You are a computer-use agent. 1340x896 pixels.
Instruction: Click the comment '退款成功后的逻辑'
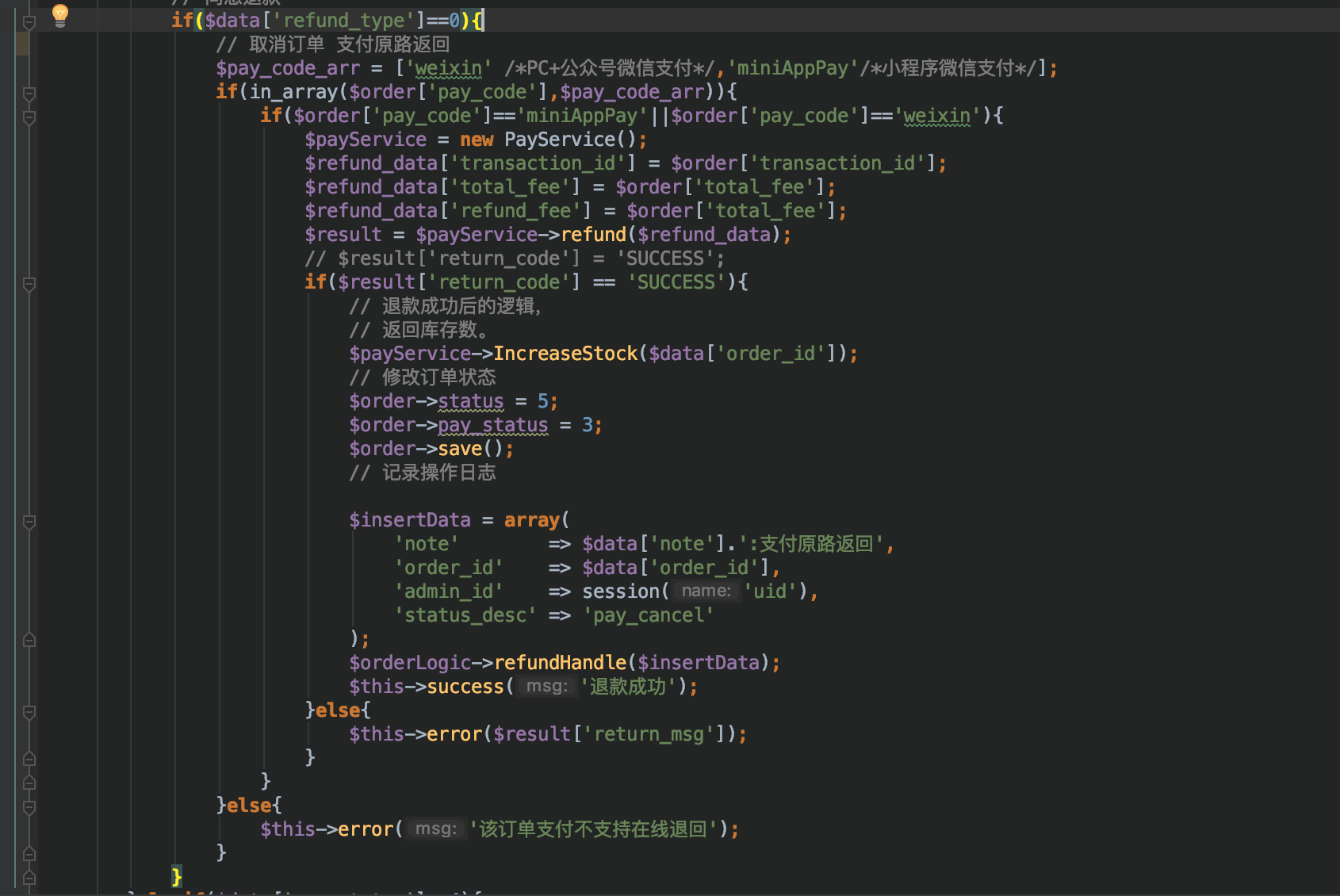tap(446, 306)
